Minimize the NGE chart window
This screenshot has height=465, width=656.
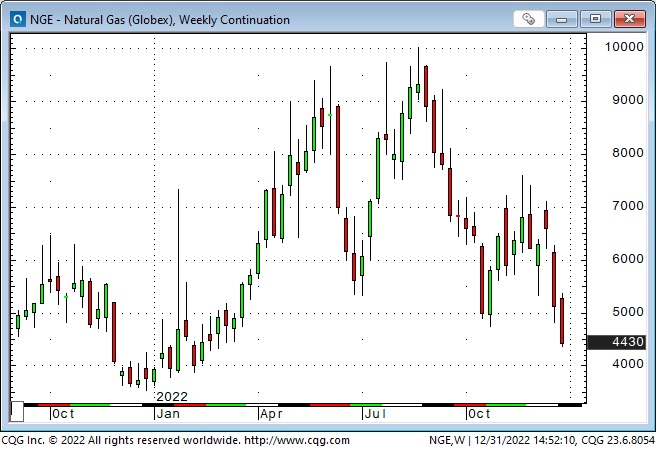pos(561,19)
